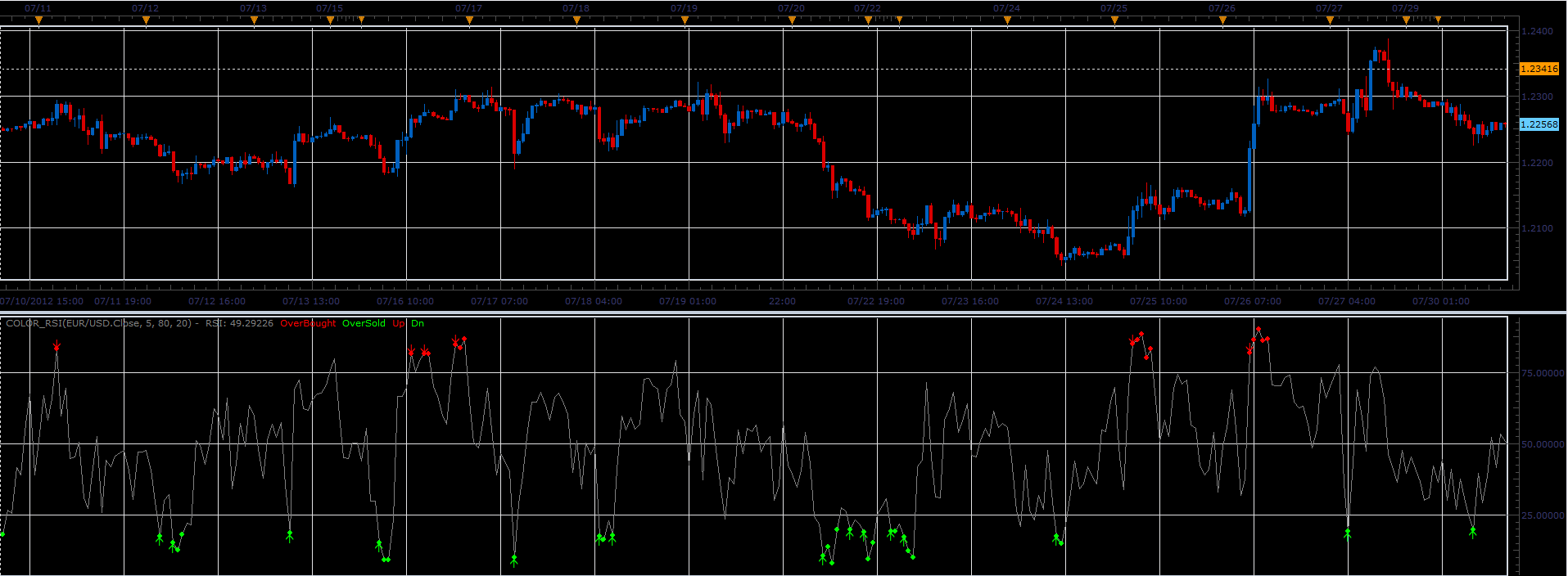This screenshot has height=576, width=1568.
Task: Click the orange day marker under 07/18
Action: click(x=576, y=20)
